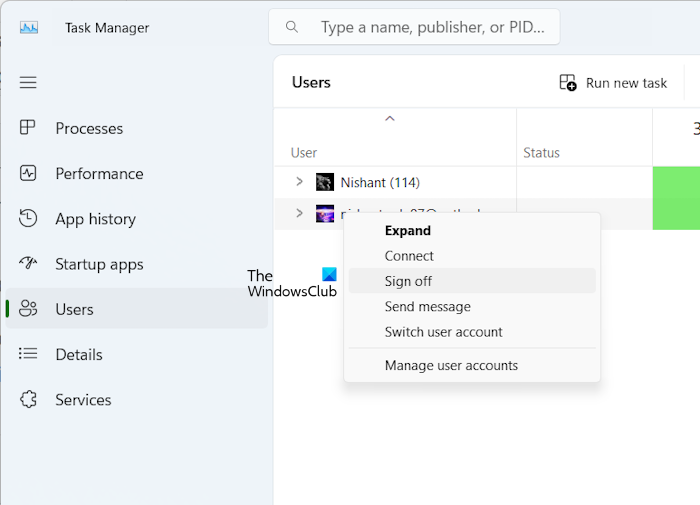Viewport: 700px width, 505px height.
Task: Open the Startup apps page
Action: click(x=136, y=264)
